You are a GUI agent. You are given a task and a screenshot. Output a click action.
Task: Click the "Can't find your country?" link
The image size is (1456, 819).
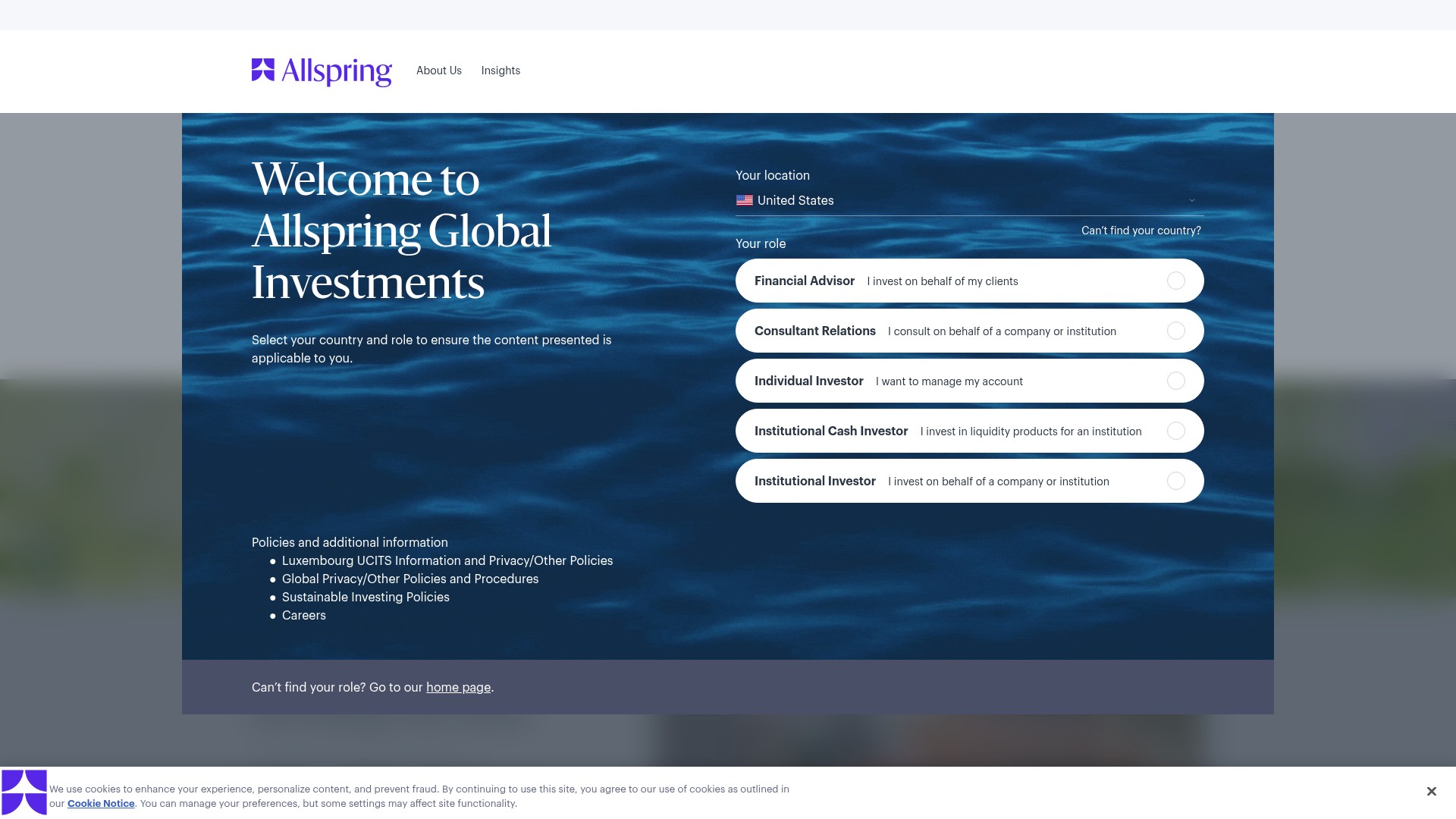tap(1141, 231)
